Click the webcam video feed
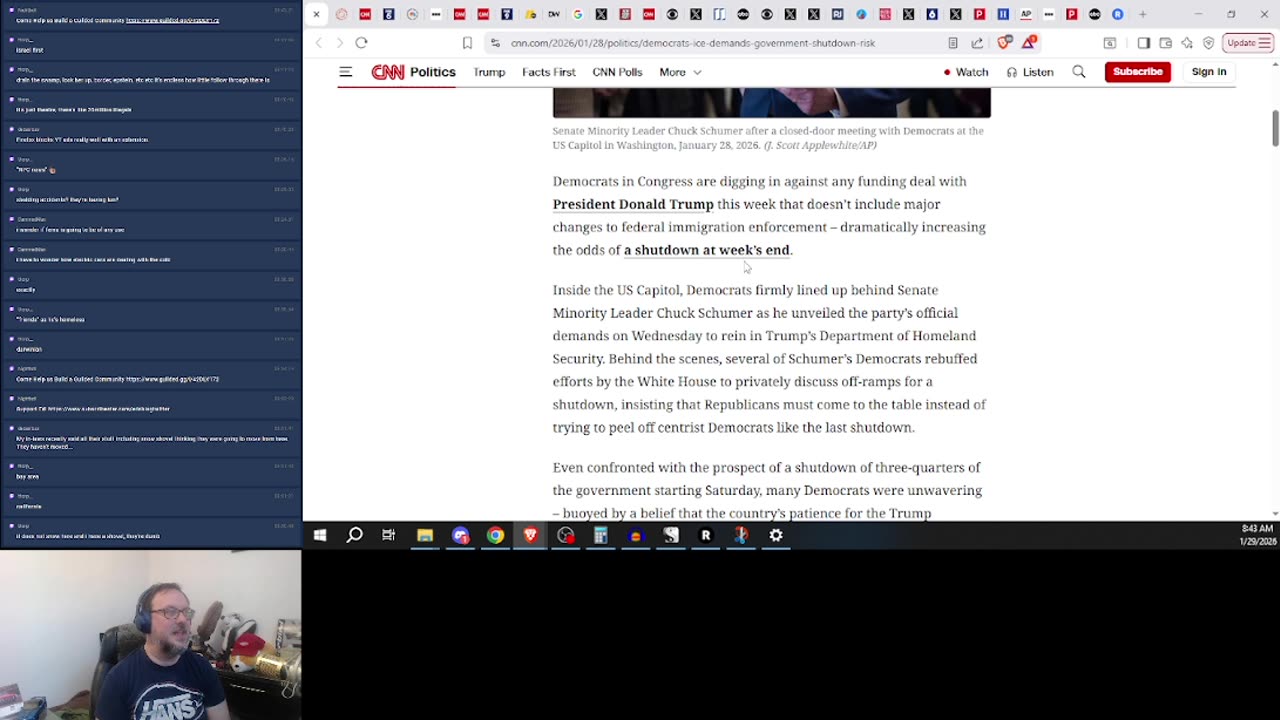Image resolution: width=1280 pixels, height=720 pixels. point(150,635)
